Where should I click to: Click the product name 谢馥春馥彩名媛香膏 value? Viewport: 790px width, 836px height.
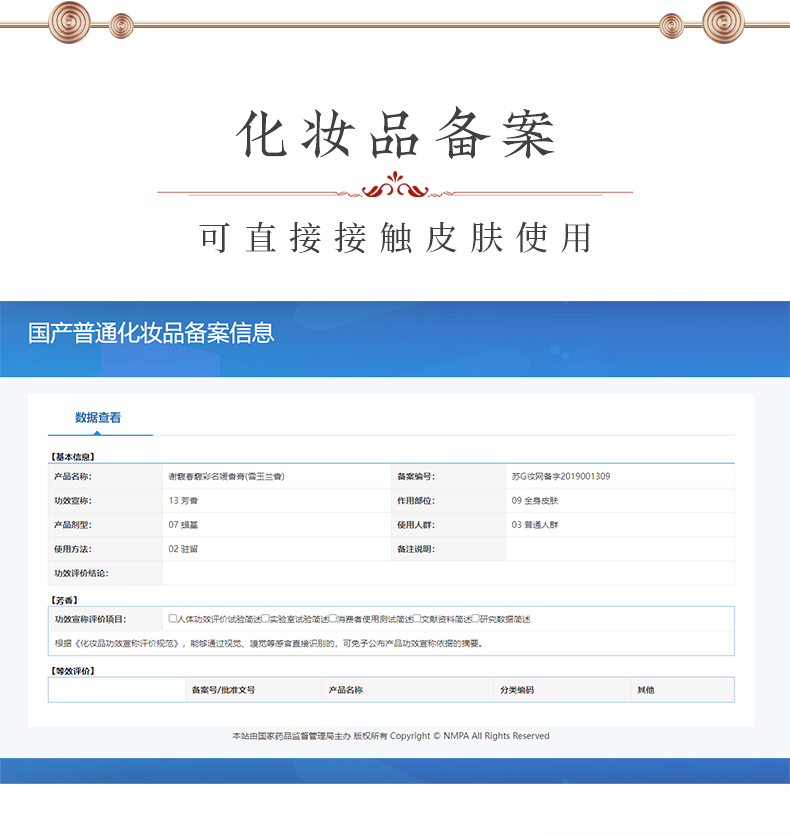coord(226,477)
